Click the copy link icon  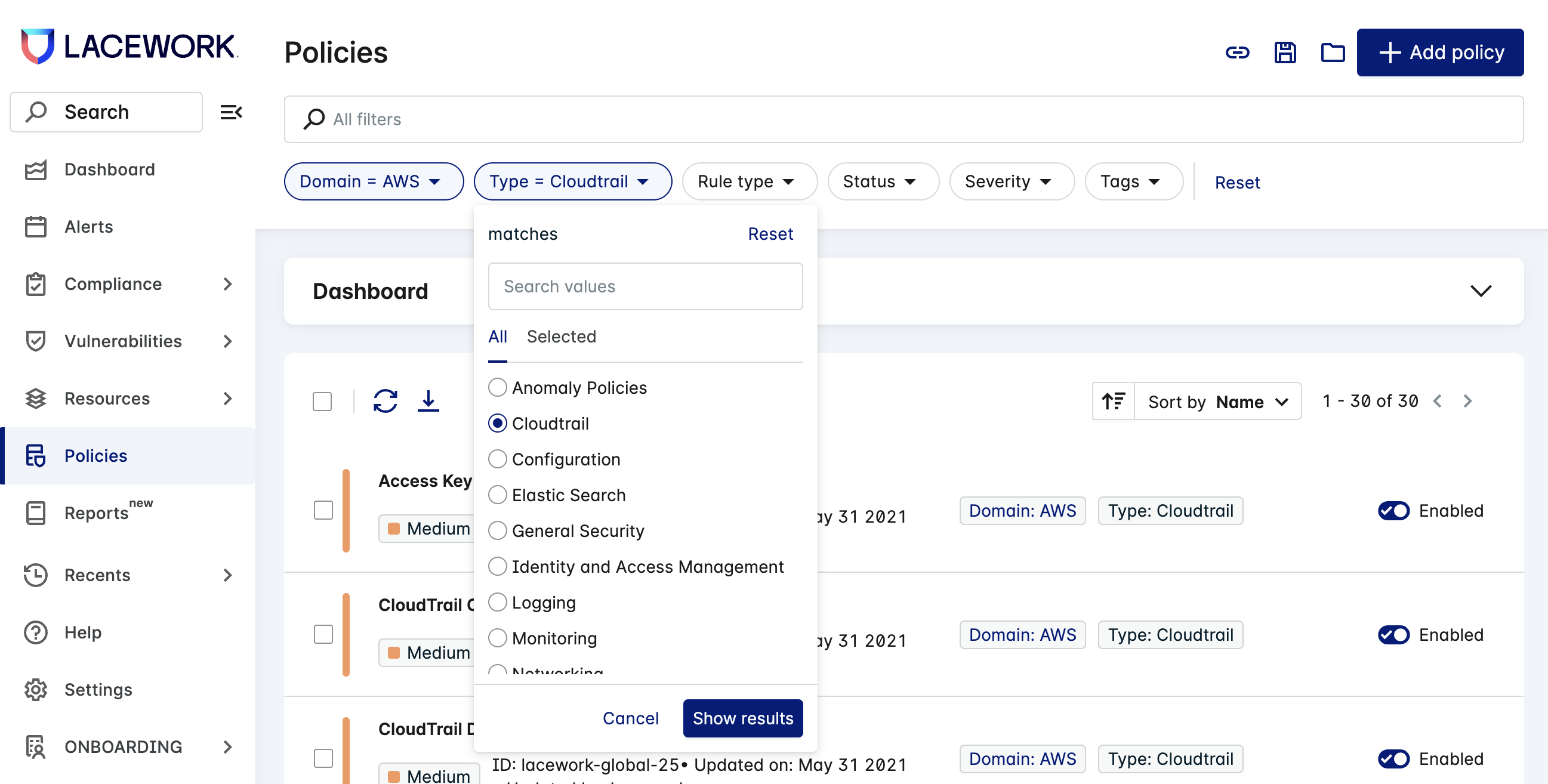click(1236, 53)
